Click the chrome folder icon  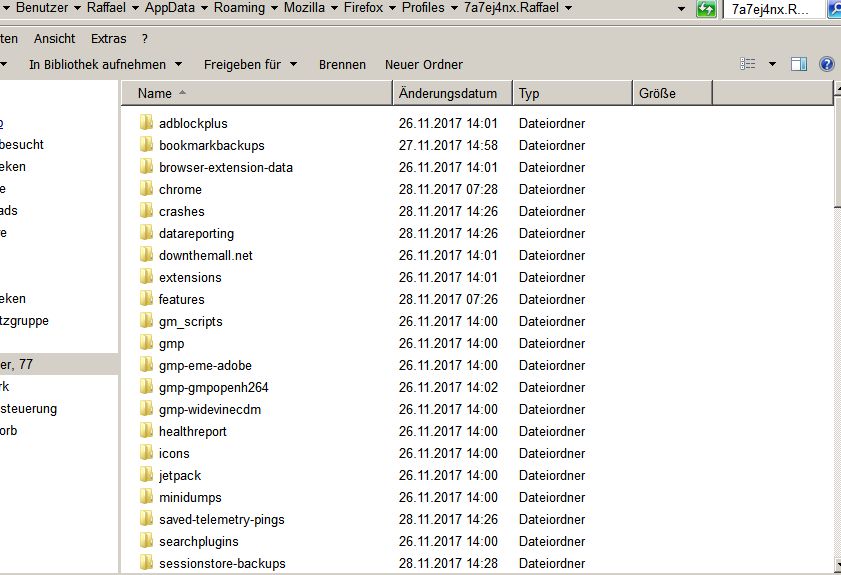pos(146,189)
